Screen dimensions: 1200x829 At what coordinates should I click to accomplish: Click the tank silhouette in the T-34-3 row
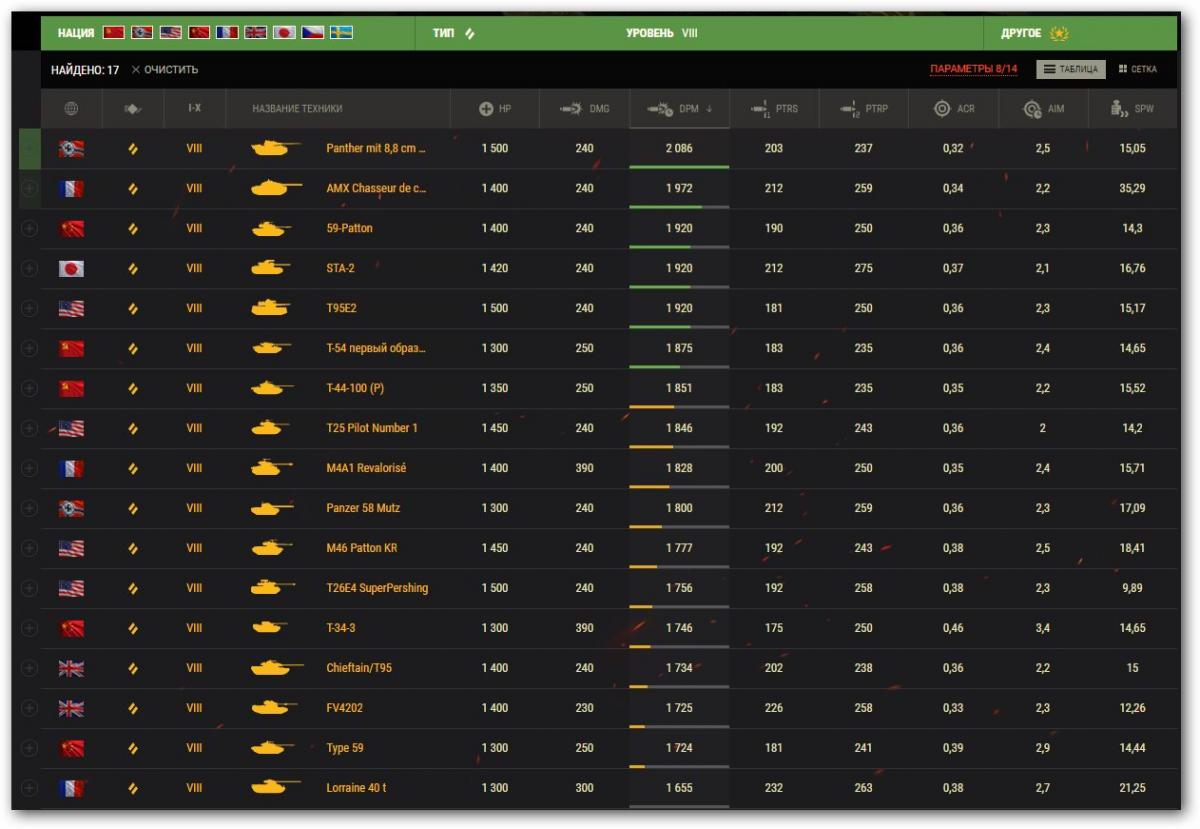pos(270,628)
